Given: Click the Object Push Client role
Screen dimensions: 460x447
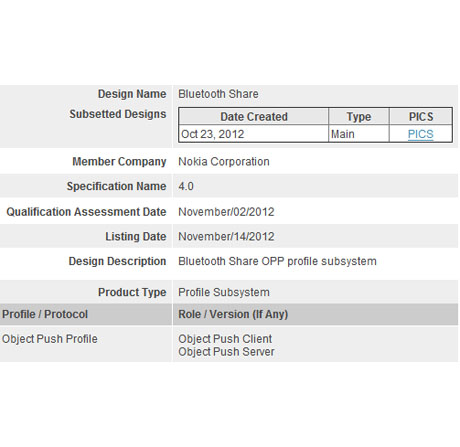Looking at the screenshot, I should coord(225,339).
